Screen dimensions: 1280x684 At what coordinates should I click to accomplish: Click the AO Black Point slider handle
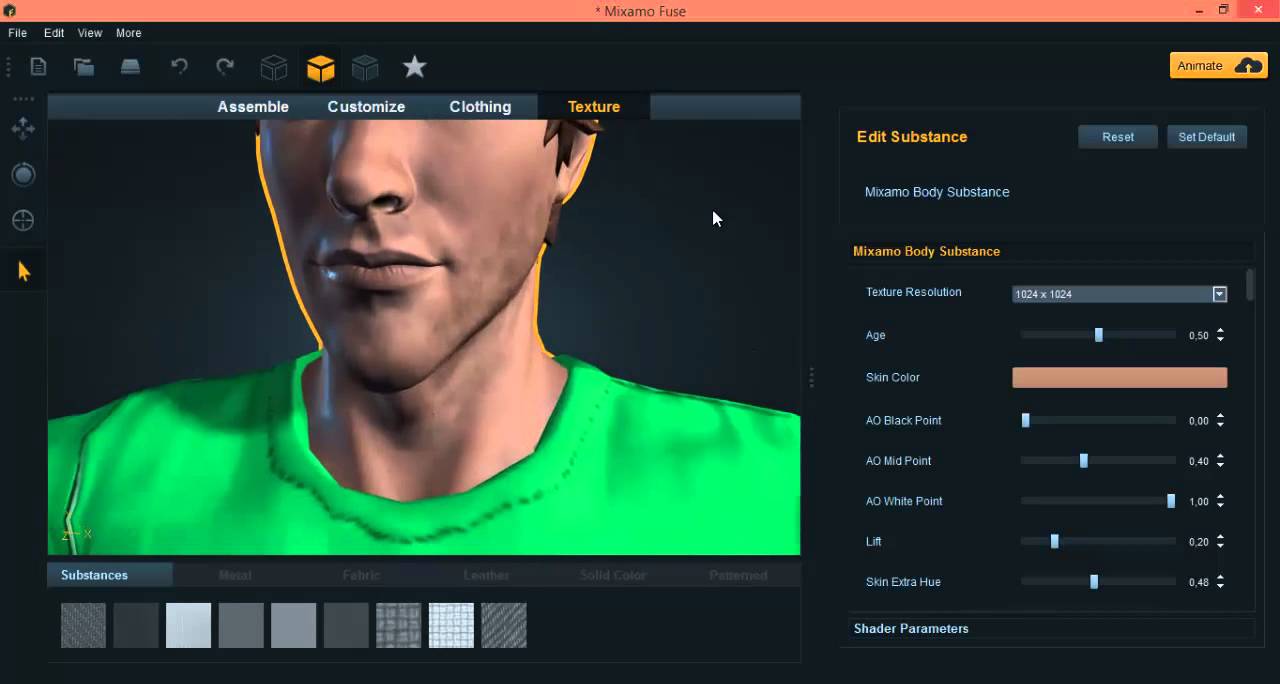[x=1025, y=420]
